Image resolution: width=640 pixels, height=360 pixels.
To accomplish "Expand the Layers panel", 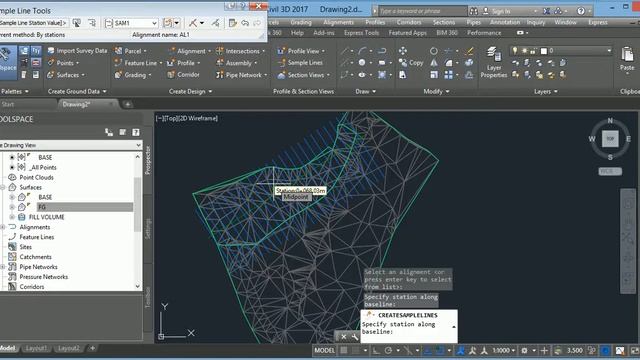I will [546, 91].
